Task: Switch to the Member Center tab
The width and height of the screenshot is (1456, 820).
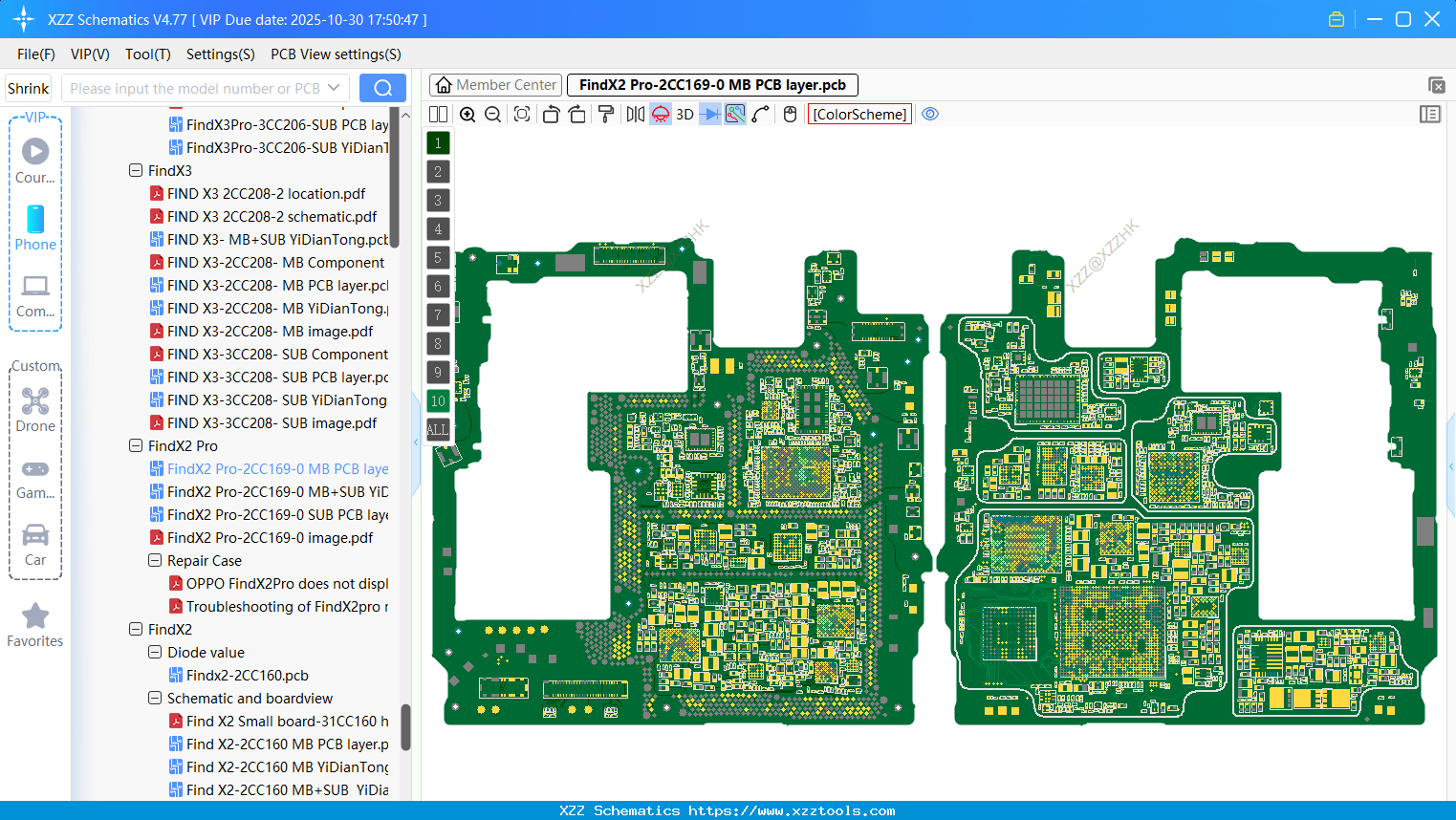Action: tap(496, 85)
